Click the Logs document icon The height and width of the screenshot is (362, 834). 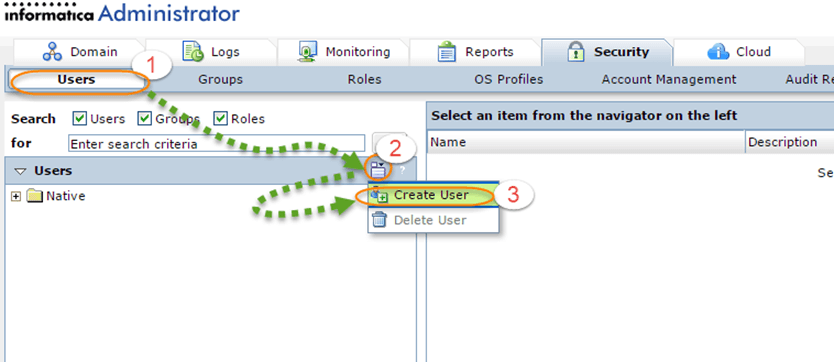(x=192, y=52)
